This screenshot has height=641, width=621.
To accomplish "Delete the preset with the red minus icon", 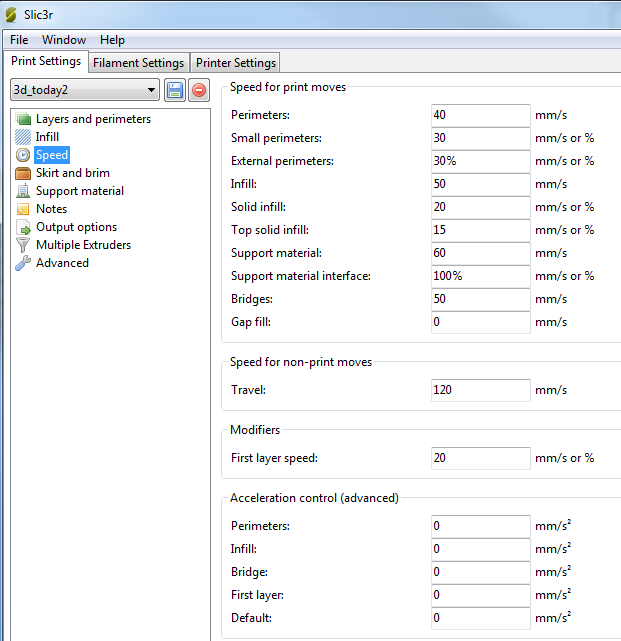I will (199, 90).
